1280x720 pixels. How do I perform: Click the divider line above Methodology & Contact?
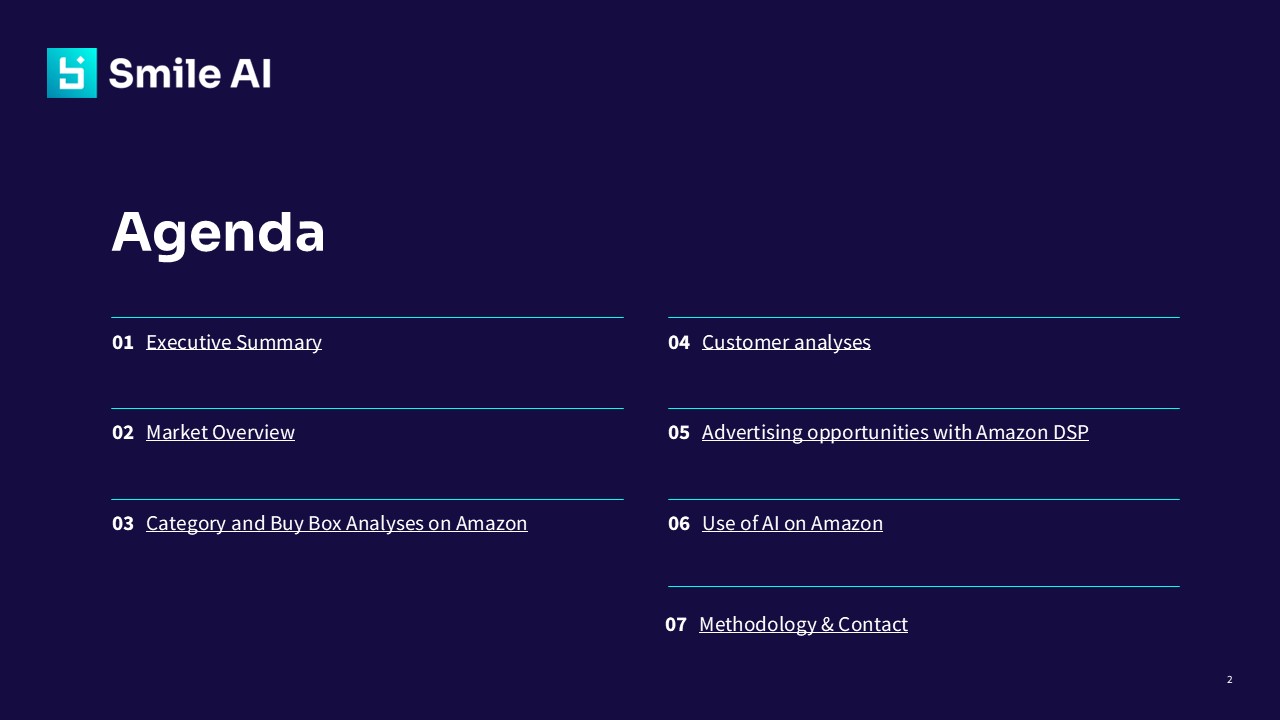coord(924,586)
